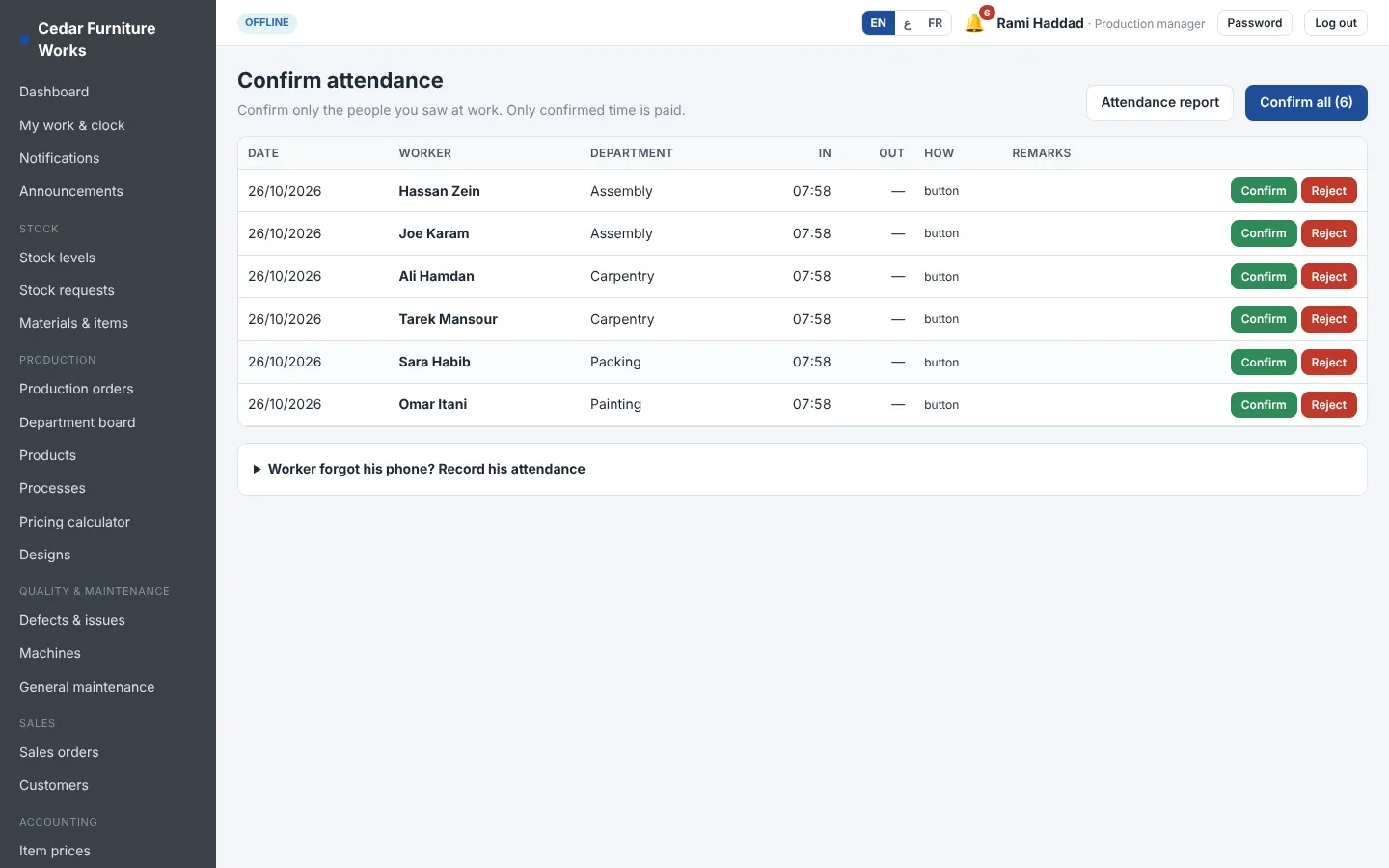Open the Customers page
Image resolution: width=1389 pixels, height=868 pixels.
[x=108, y=785]
